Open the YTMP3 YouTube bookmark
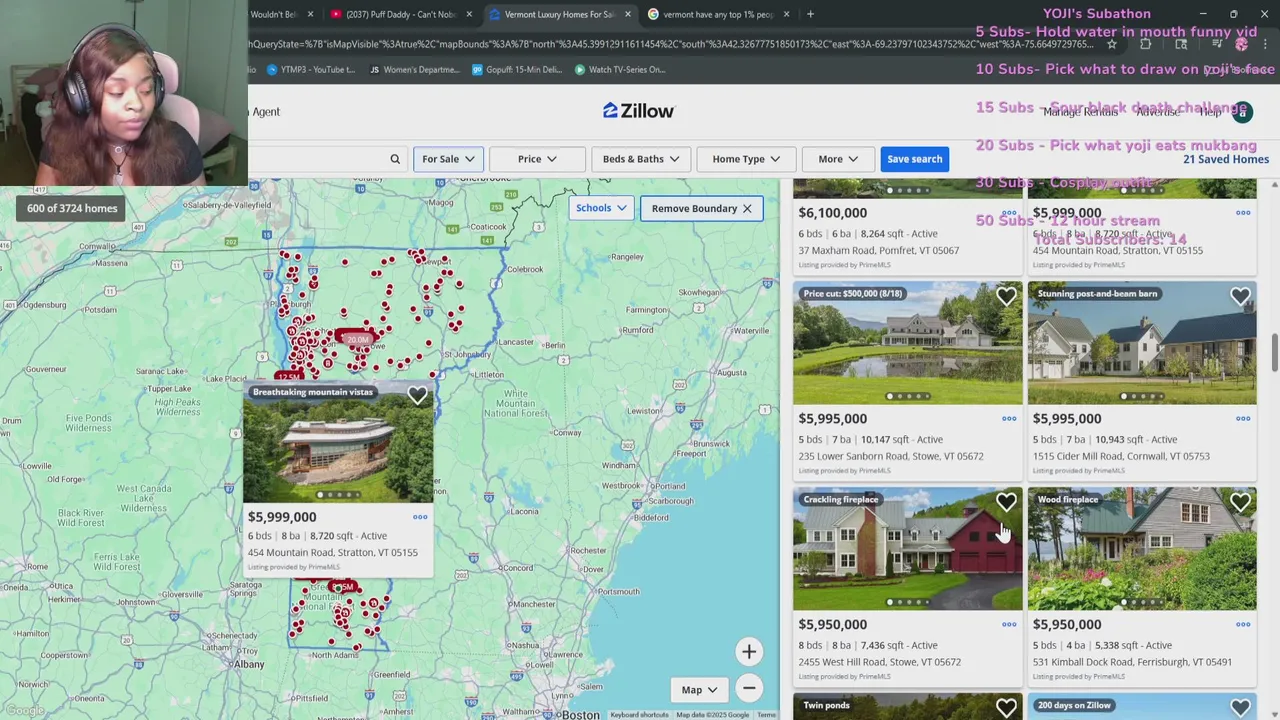This screenshot has height=720, width=1280. click(x=311, y=69)
